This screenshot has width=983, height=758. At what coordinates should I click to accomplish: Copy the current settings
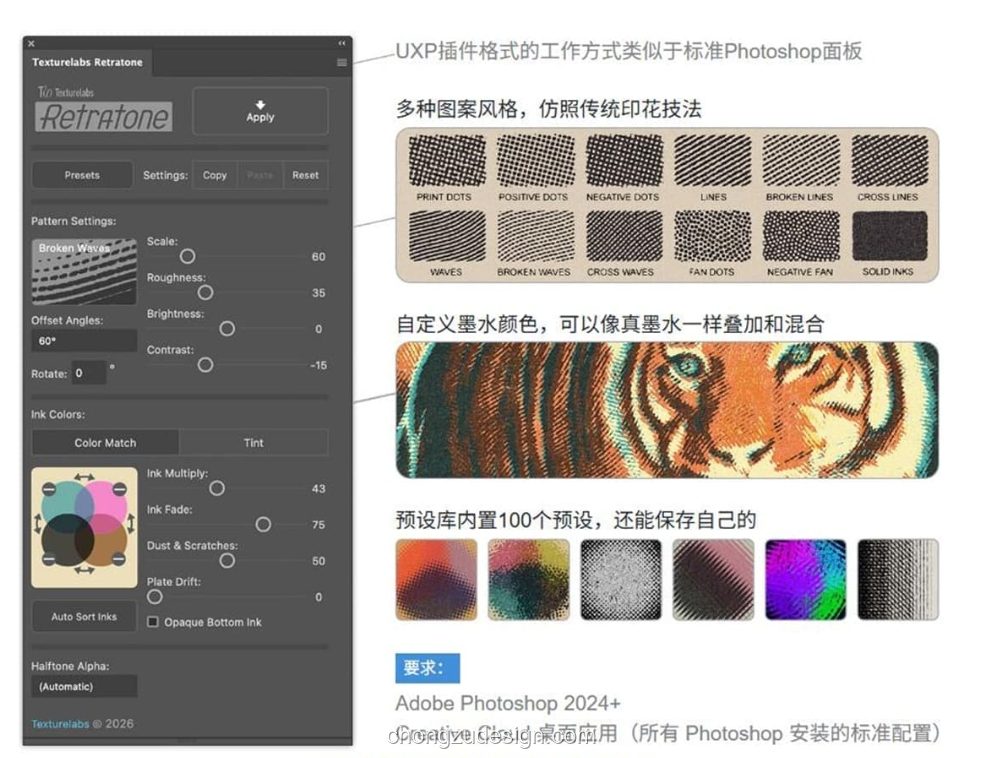click(214, 175)
